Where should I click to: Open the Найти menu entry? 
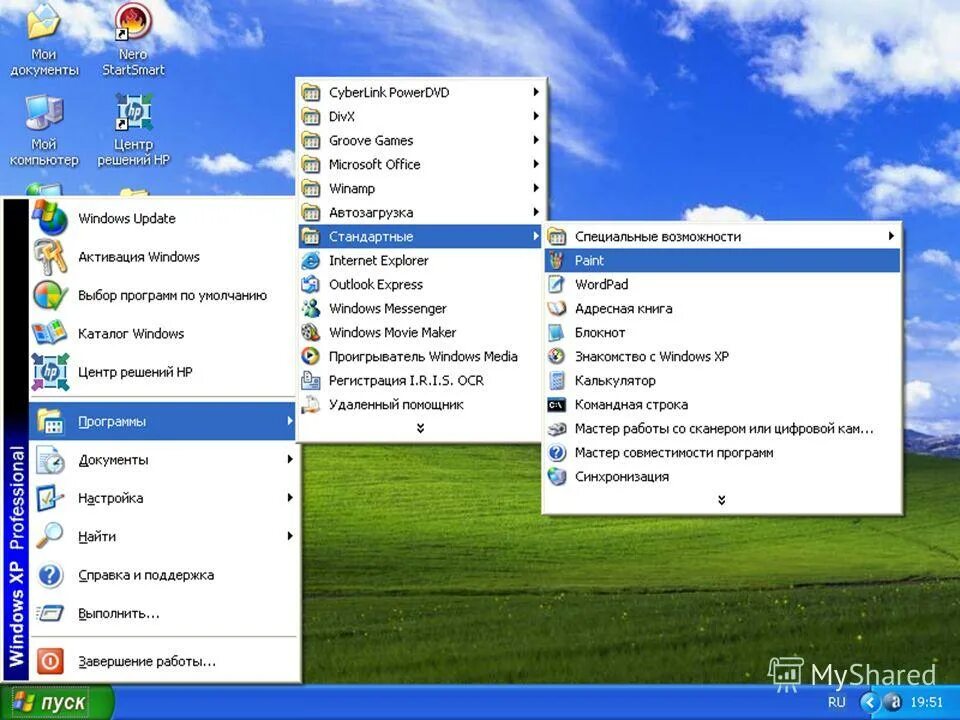[163, 536]
